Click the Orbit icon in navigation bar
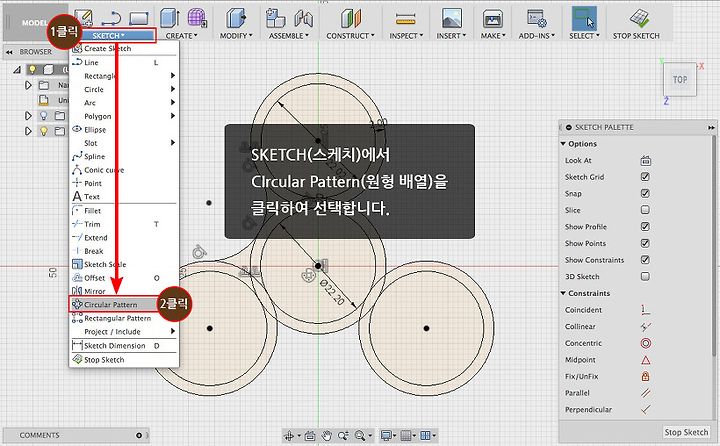 tap(289, 435)
